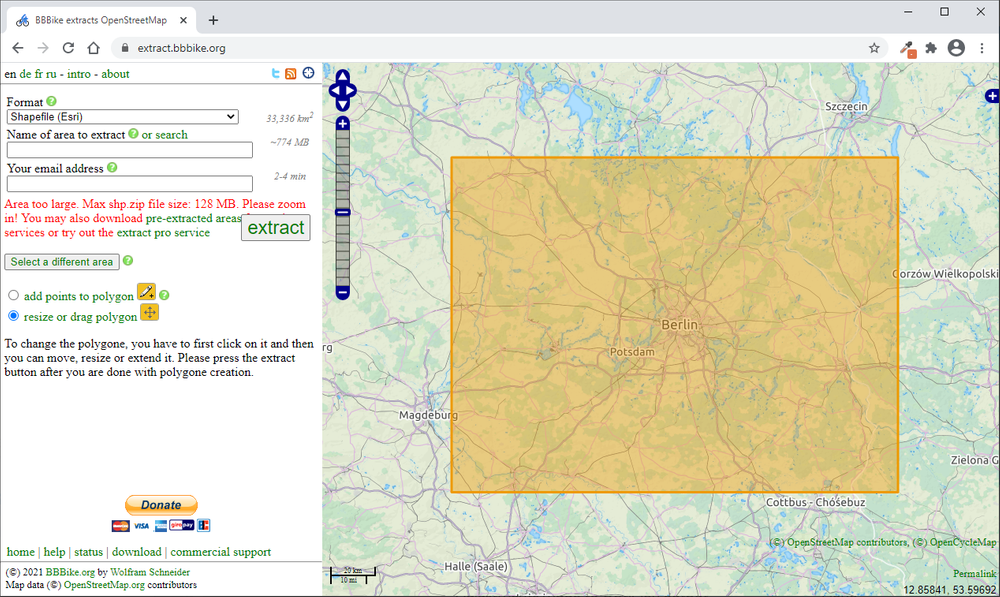1000x597 pixels.
Task: Open the 'about' page from the header
Action: (x=114, y=73)
